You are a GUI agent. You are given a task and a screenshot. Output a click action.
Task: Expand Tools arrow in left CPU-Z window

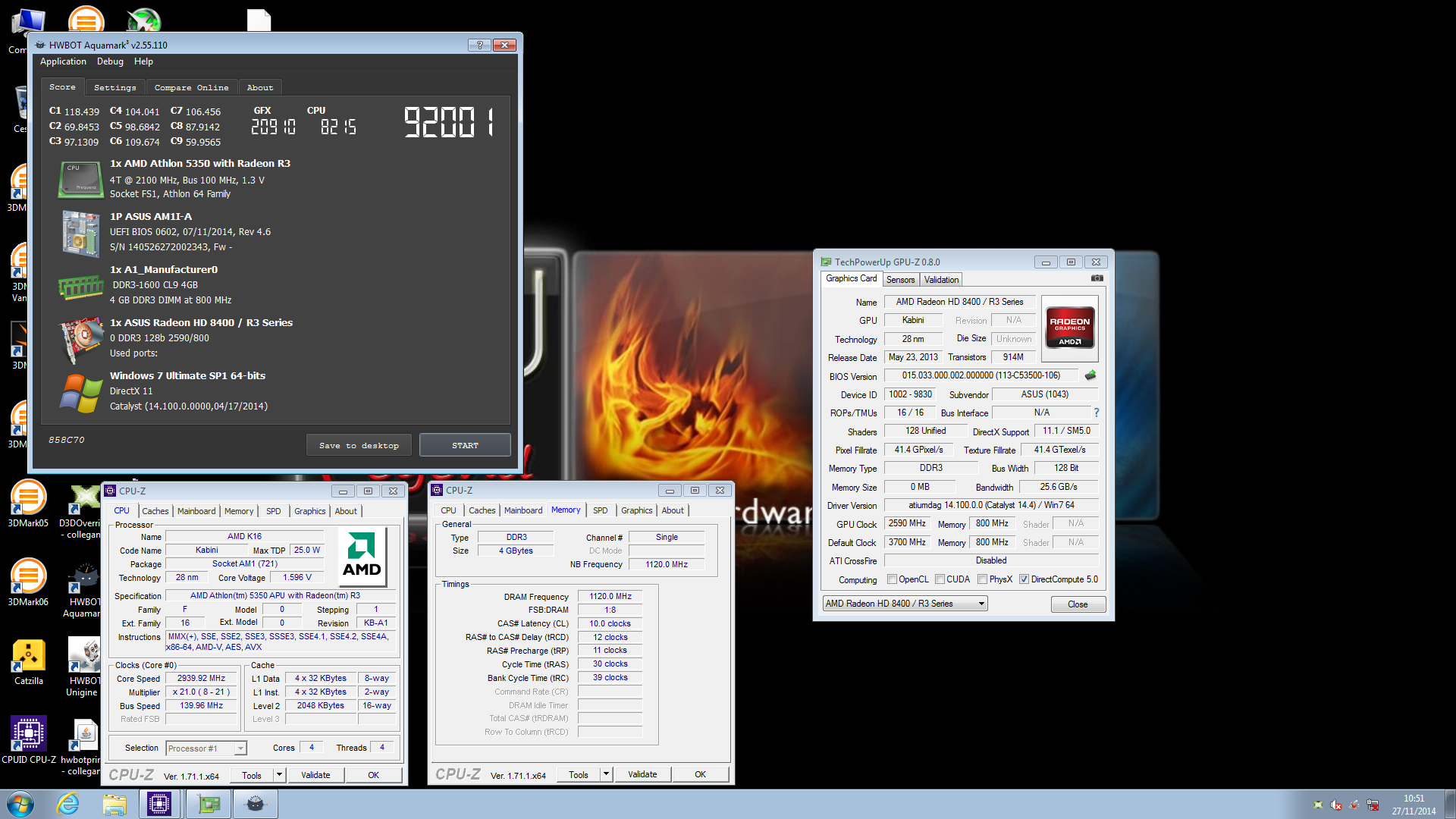279,775
